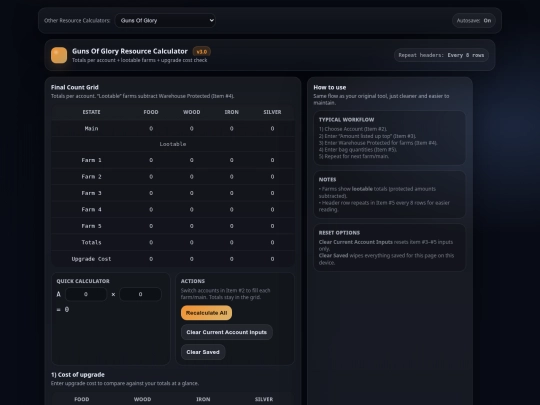The height and width of the screenshot is (405, 540).
Task: Open the Other Resource Calculators dropdown
Action: (165, 20)
